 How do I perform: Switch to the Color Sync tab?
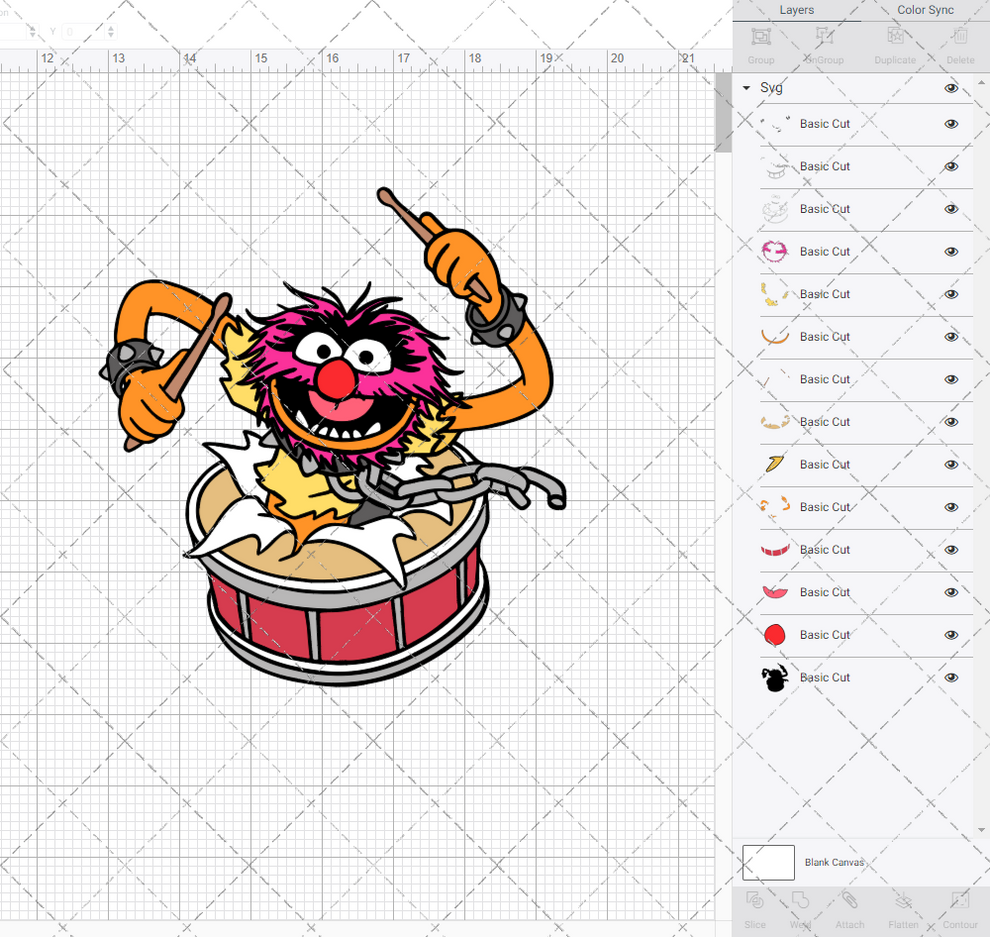click(x=925, y=10)
